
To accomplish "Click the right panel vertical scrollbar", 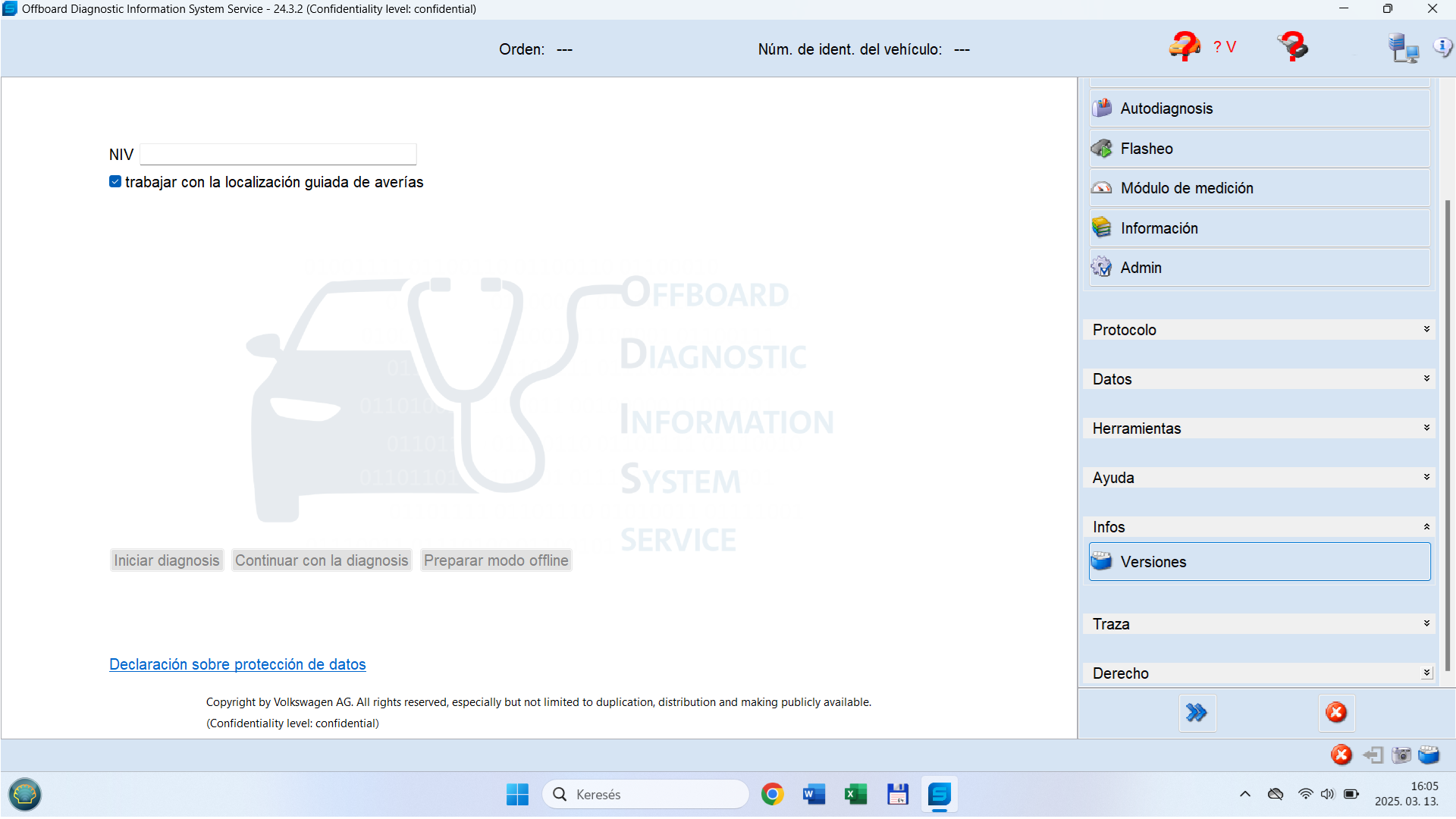I will [1447, 436].
